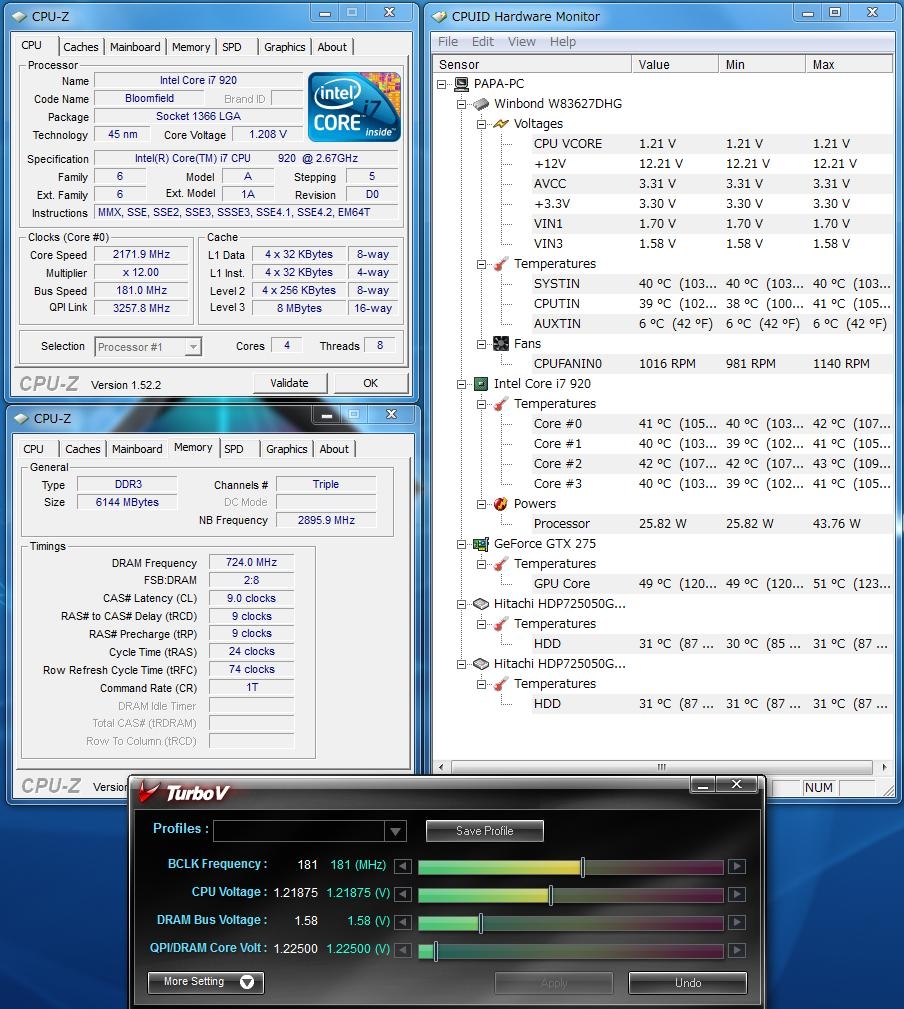Open the File menu in Hardware Monitor
Viewport: 904px width, 1009px height.
pyautogui.click(x=448, y=42)
